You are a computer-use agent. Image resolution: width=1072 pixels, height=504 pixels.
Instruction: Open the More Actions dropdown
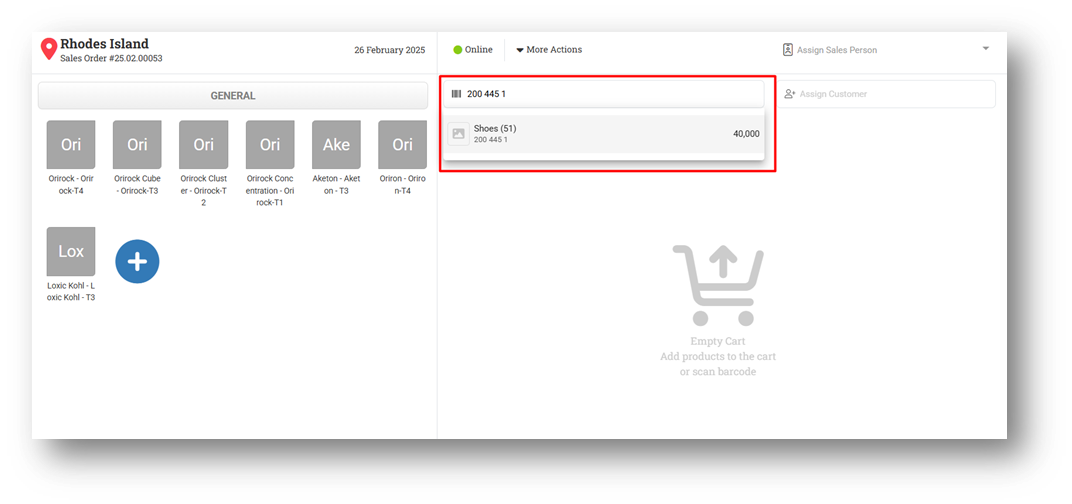549,50
